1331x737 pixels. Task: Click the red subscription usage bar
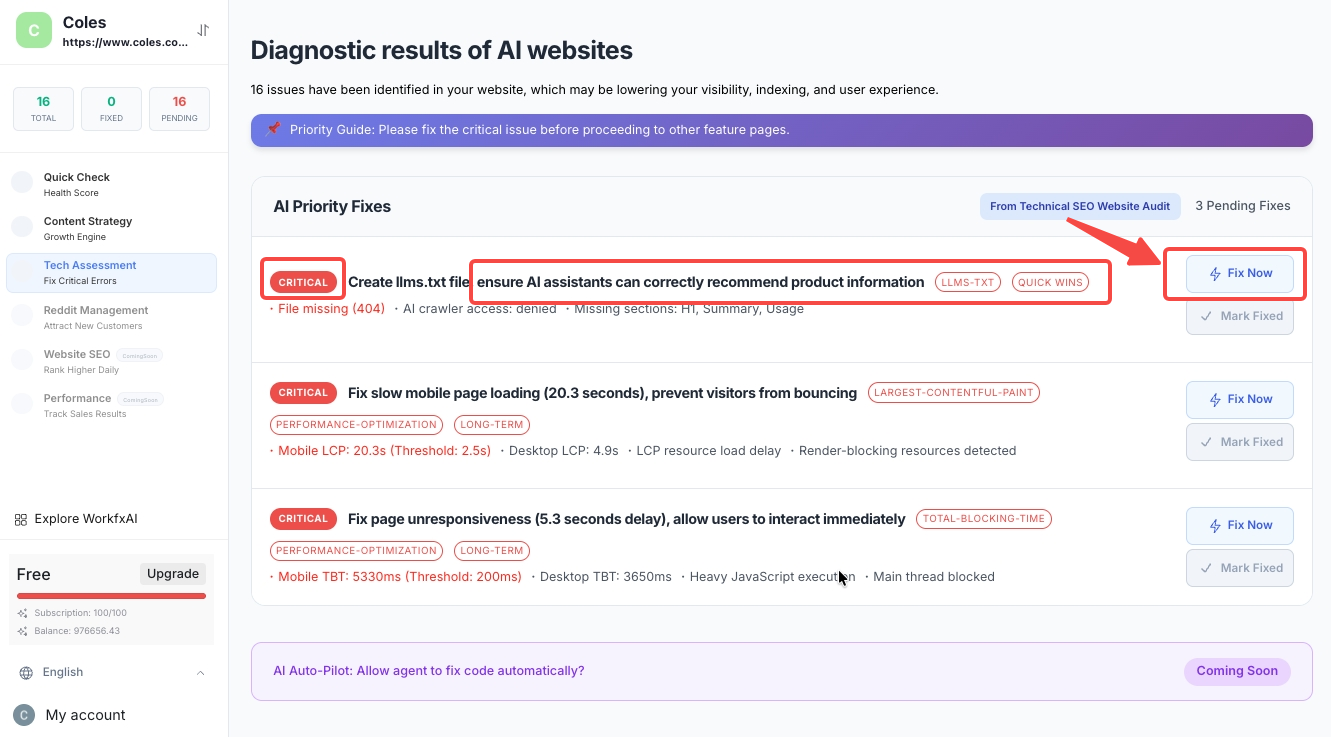point(111,596)
